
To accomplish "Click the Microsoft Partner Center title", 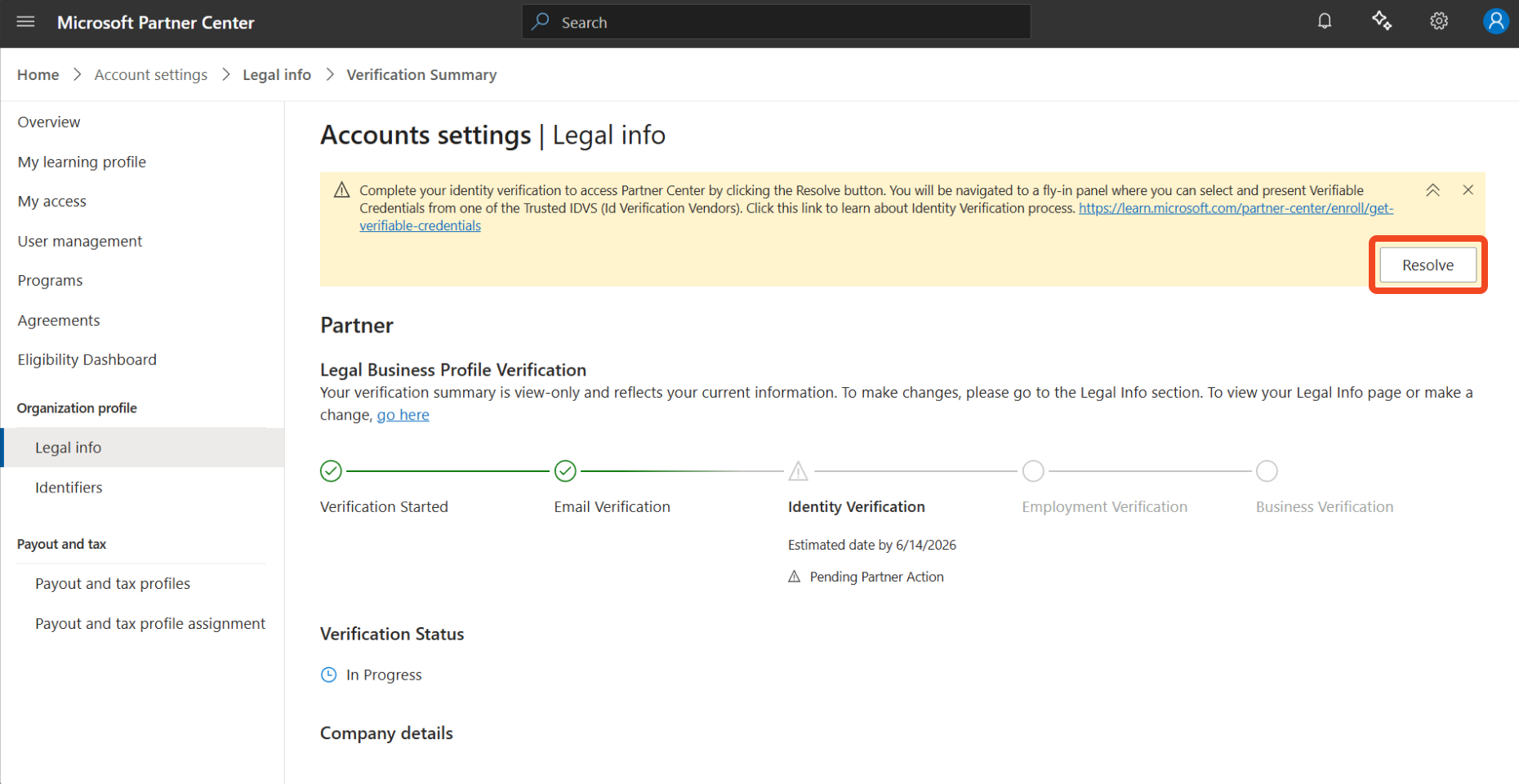I will (156, 22).
